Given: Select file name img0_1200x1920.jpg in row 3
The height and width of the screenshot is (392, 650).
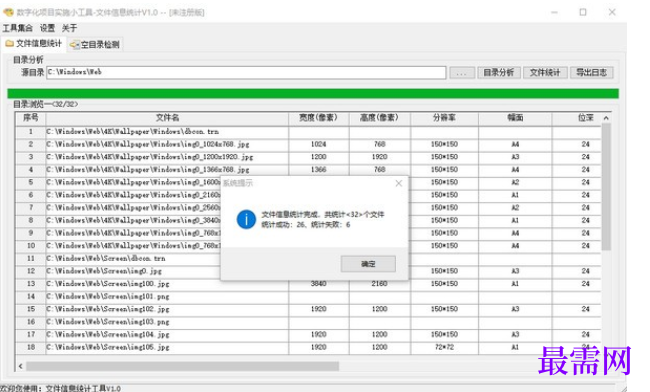Looking at the screenshot, I should [x=150, y=157].
